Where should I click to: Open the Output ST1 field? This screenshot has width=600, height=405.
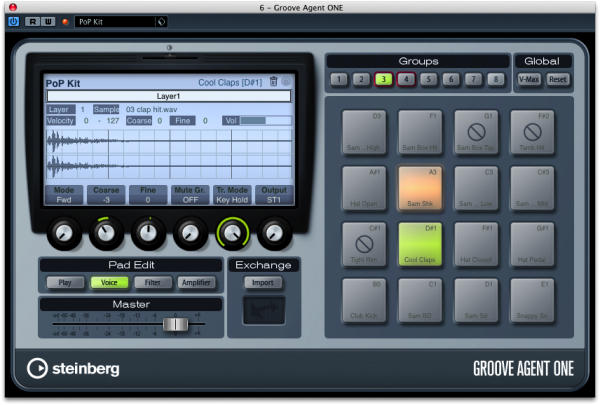coord(274,195)
